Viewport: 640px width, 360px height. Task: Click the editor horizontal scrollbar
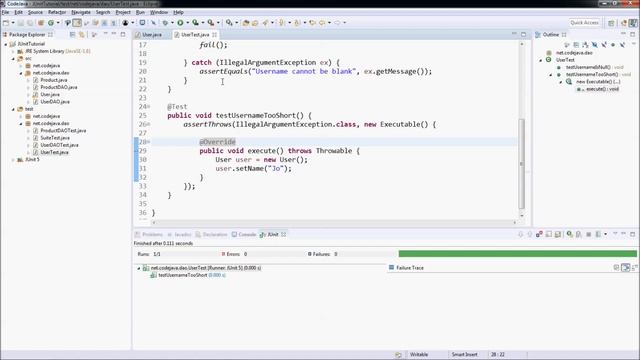pyautogui.click(x=334, y=222)
